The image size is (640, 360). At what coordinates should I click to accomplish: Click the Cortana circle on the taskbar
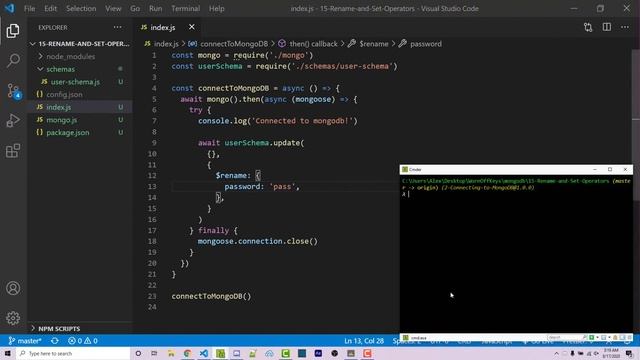pos(138,353)
